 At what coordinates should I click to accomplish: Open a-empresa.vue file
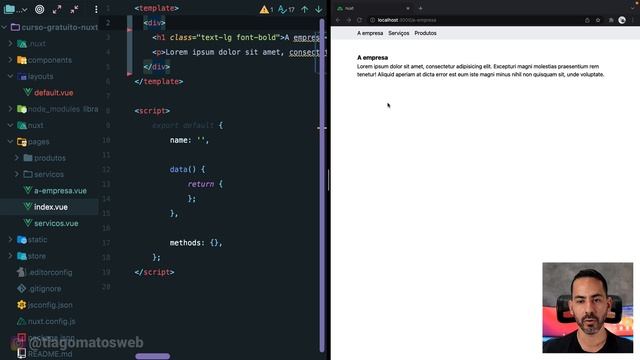point(60,191)
